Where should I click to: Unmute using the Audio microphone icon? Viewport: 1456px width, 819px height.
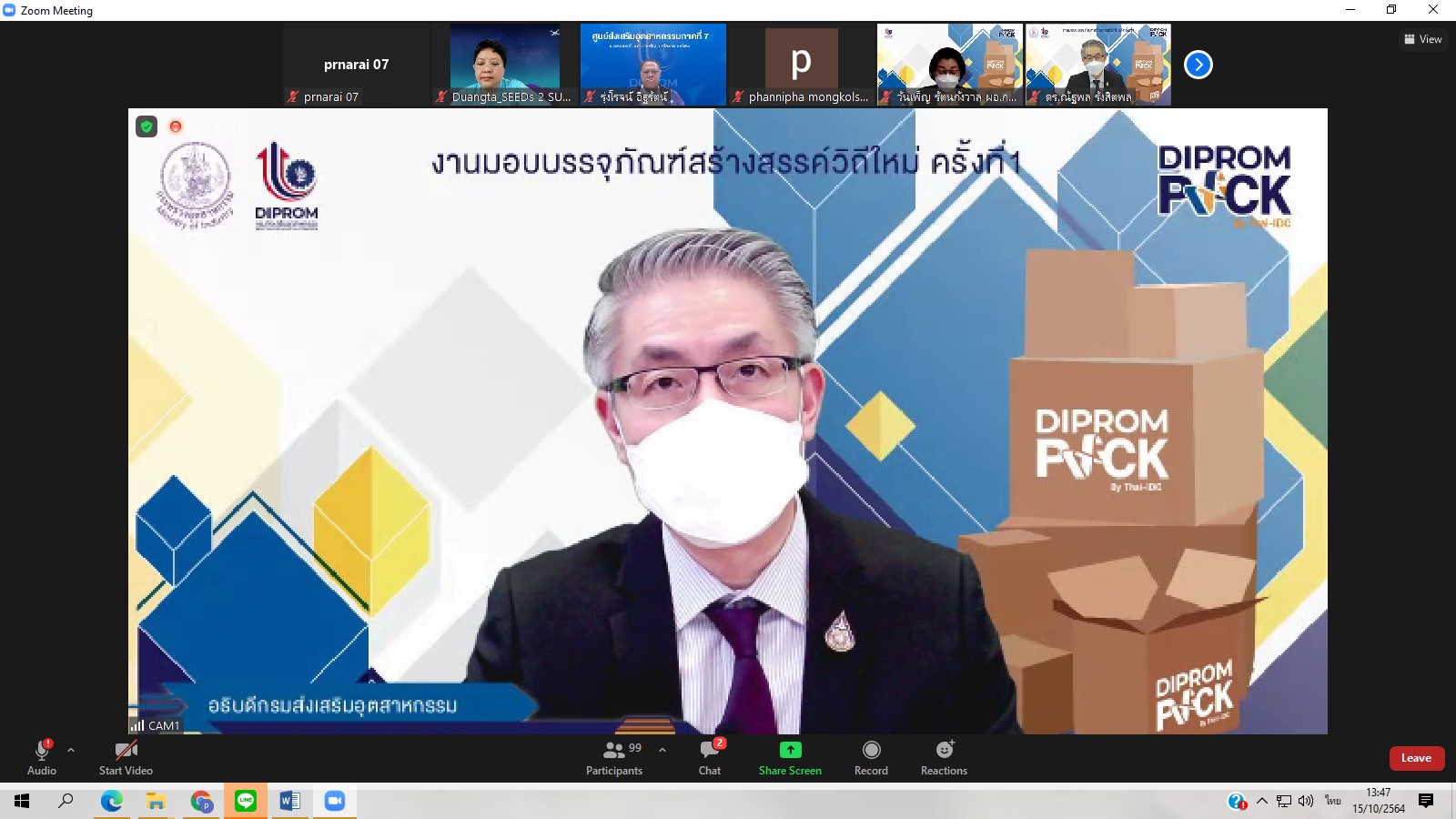click(x=42, y=750)
